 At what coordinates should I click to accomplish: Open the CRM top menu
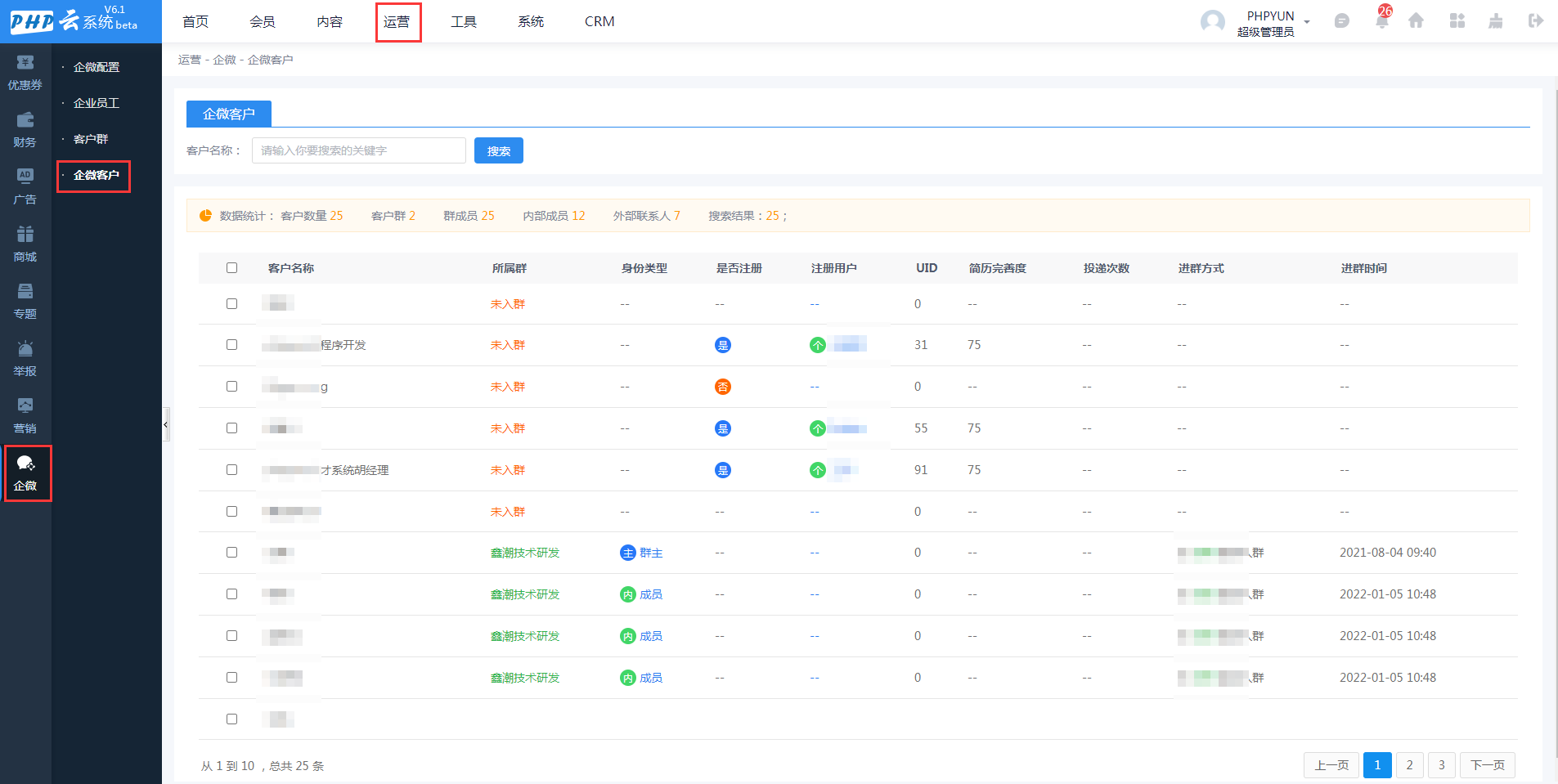(x=599, y=21)
